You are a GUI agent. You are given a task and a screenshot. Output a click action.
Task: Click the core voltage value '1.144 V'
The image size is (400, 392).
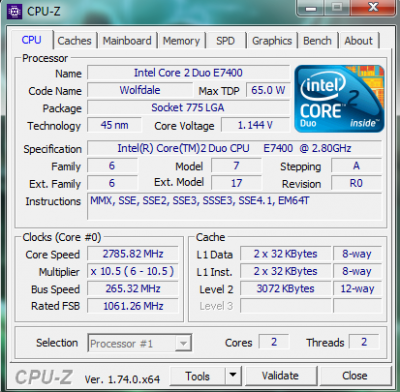(255, 125)
